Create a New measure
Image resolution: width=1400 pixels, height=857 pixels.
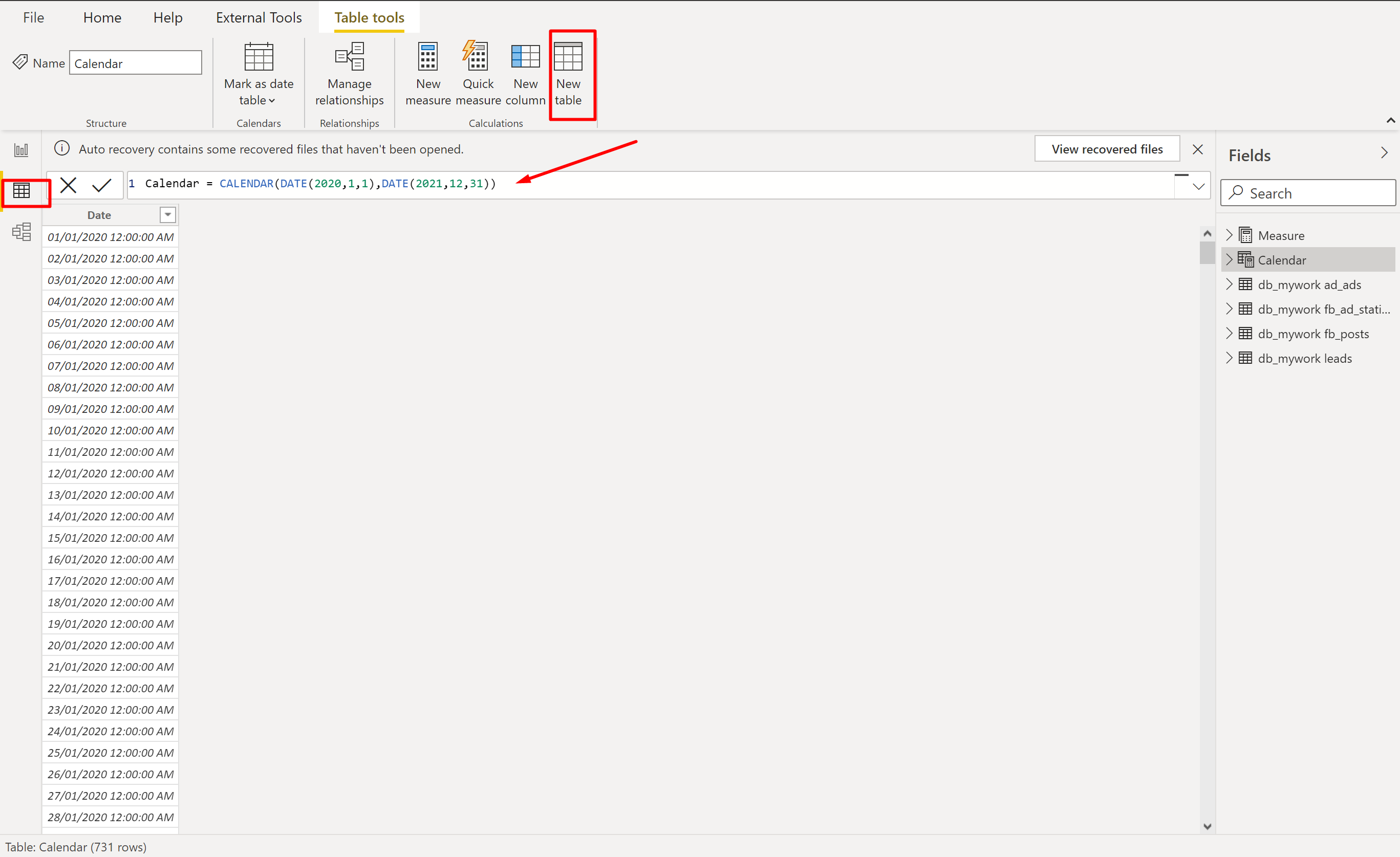[428, 74]
